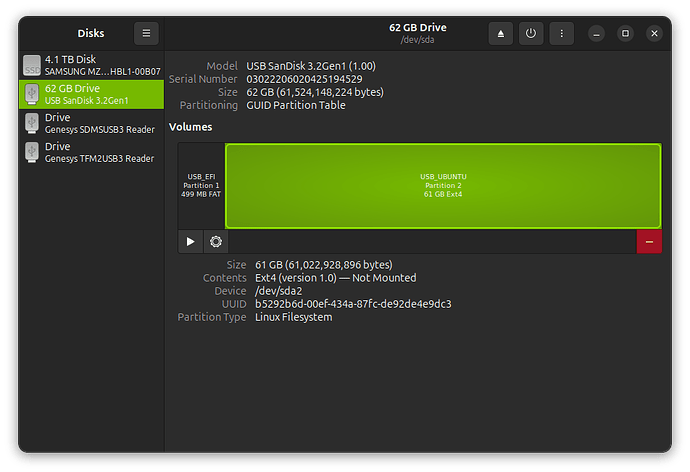Click the device path /dev/sda2

(279, 291)
